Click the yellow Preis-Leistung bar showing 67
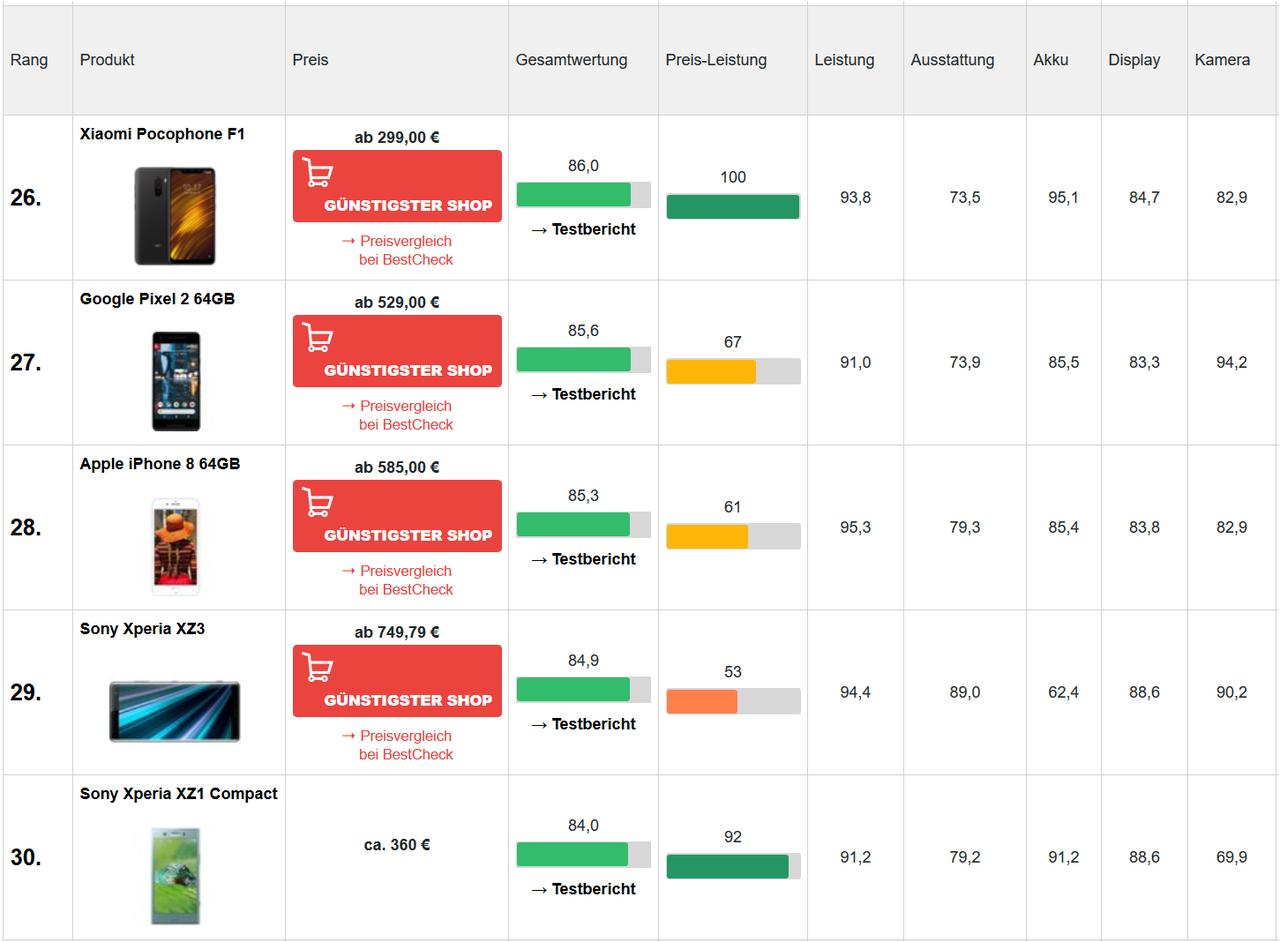The width and height of the screenshot is (1280, 942). coord(733,371)
